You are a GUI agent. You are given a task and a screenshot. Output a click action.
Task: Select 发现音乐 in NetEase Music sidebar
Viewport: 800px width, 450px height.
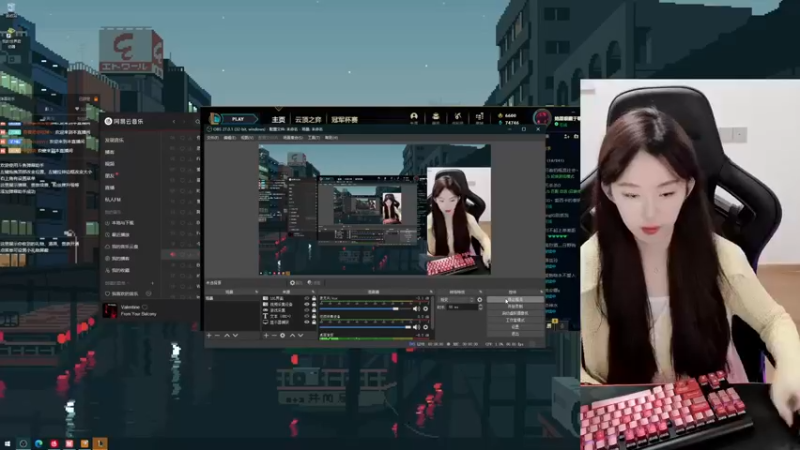114,140
